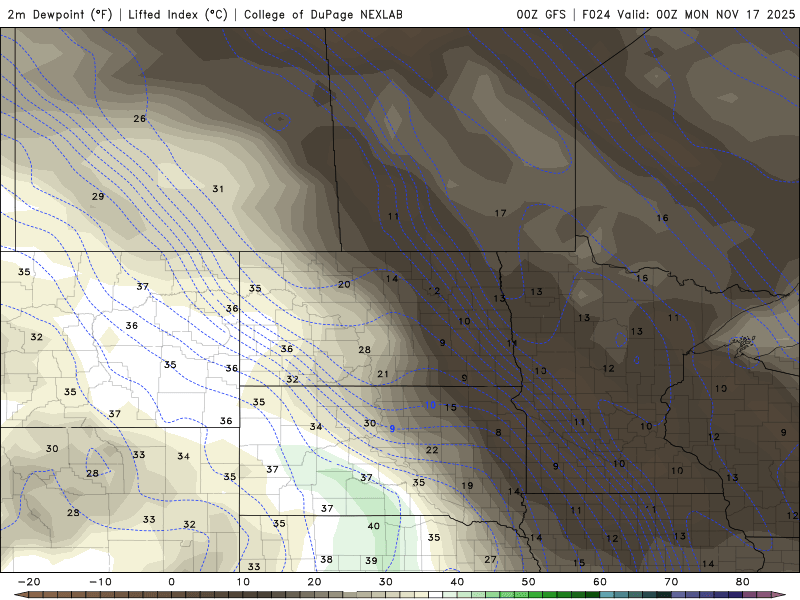Click the '-10' color scale label
This screenshot has height=600, width=800.
pos(100,582)
